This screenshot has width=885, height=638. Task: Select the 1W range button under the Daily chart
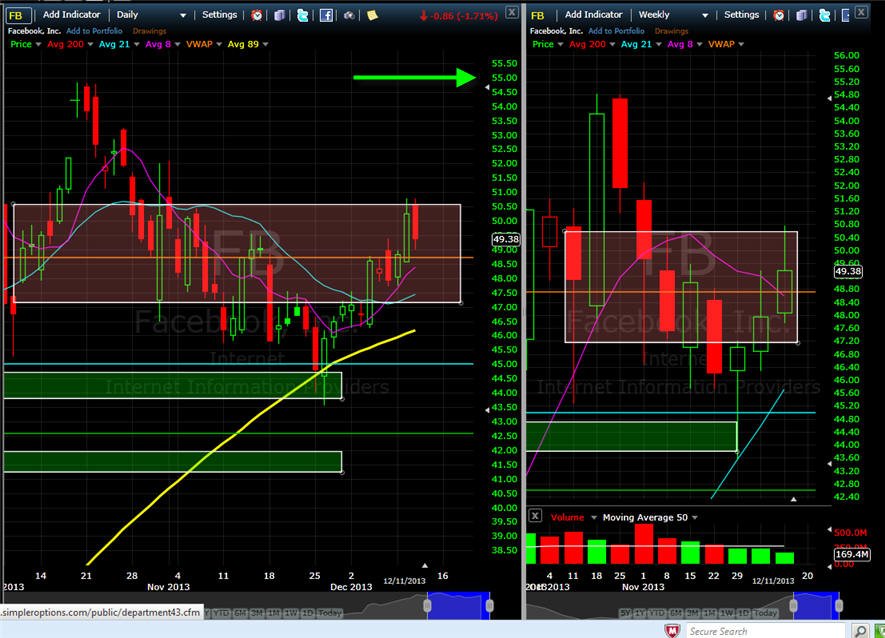pos(291,613)
